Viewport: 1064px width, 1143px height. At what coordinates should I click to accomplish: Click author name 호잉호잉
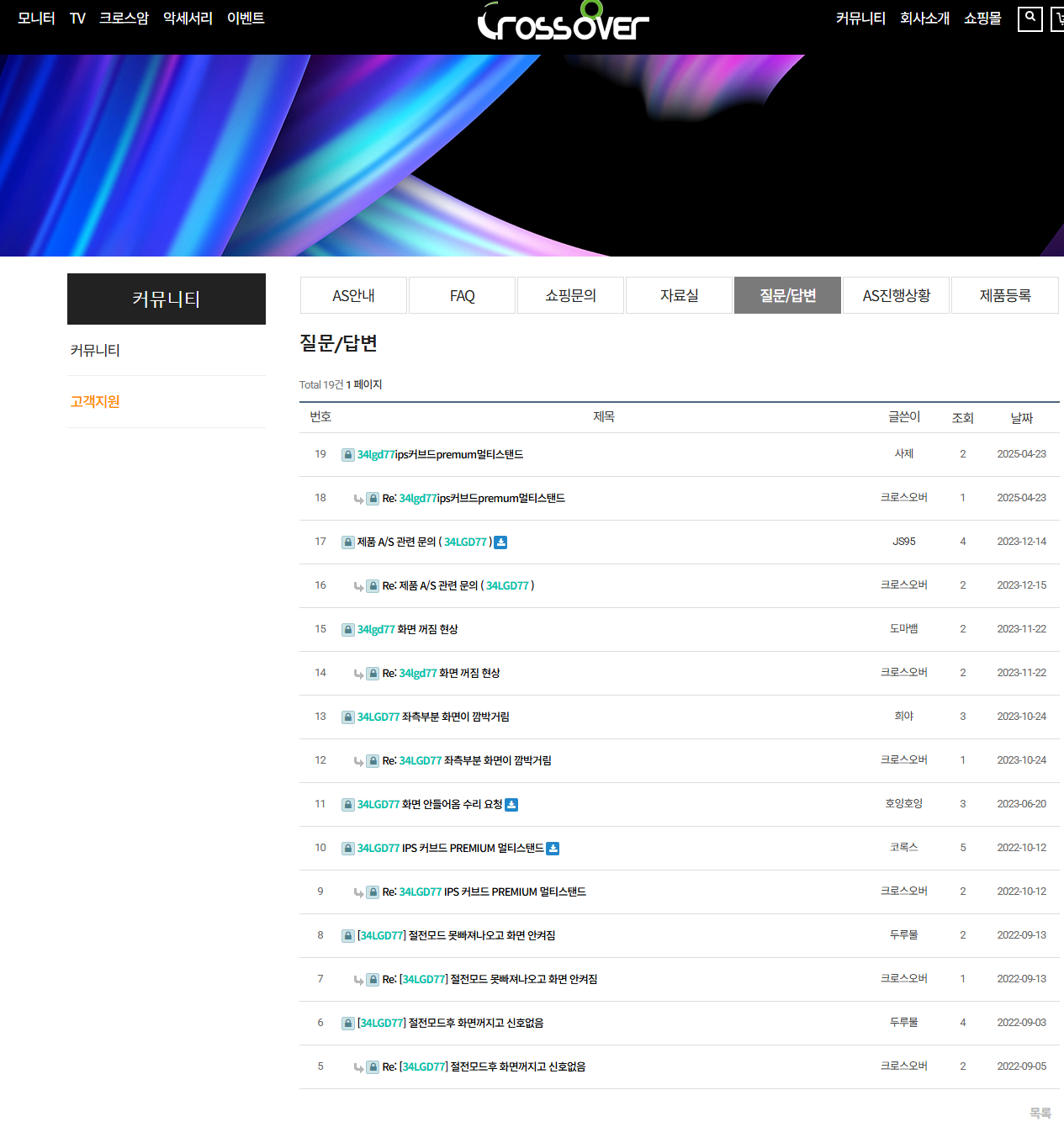pos(904,804)
